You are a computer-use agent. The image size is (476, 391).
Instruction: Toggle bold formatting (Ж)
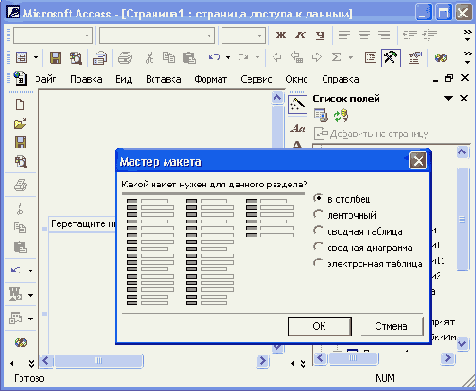coord(281,35)
